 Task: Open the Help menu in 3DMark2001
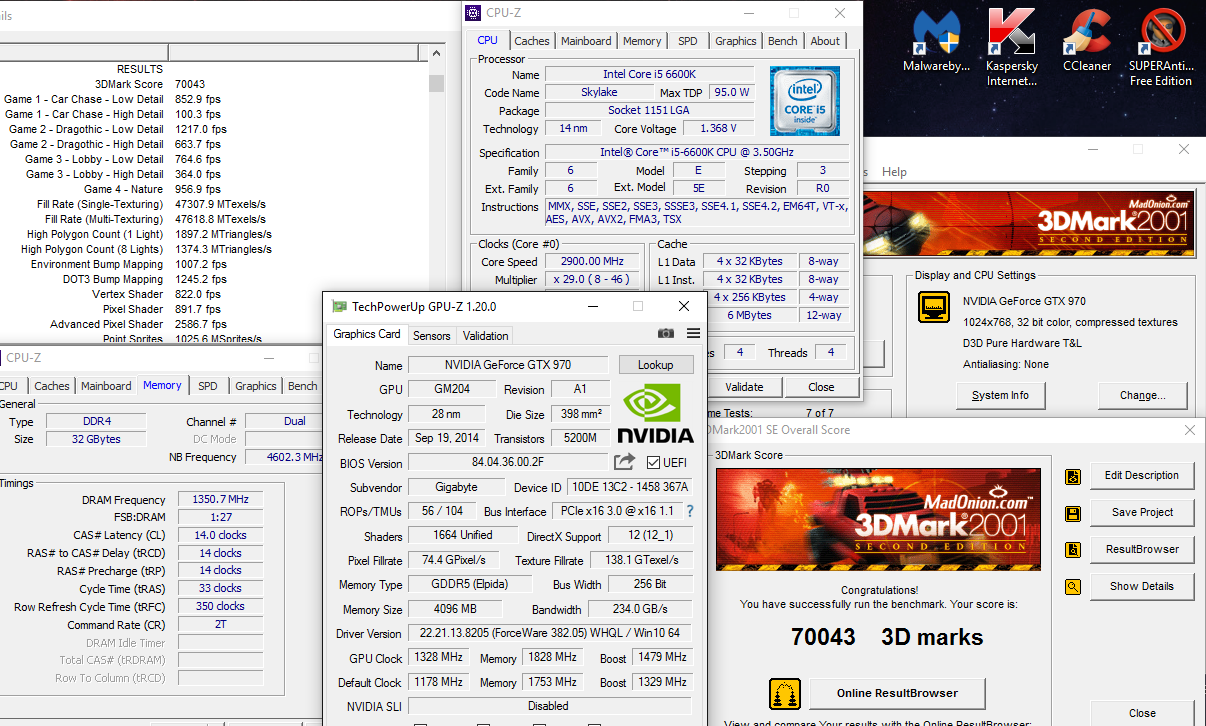(x=894, y=172)
